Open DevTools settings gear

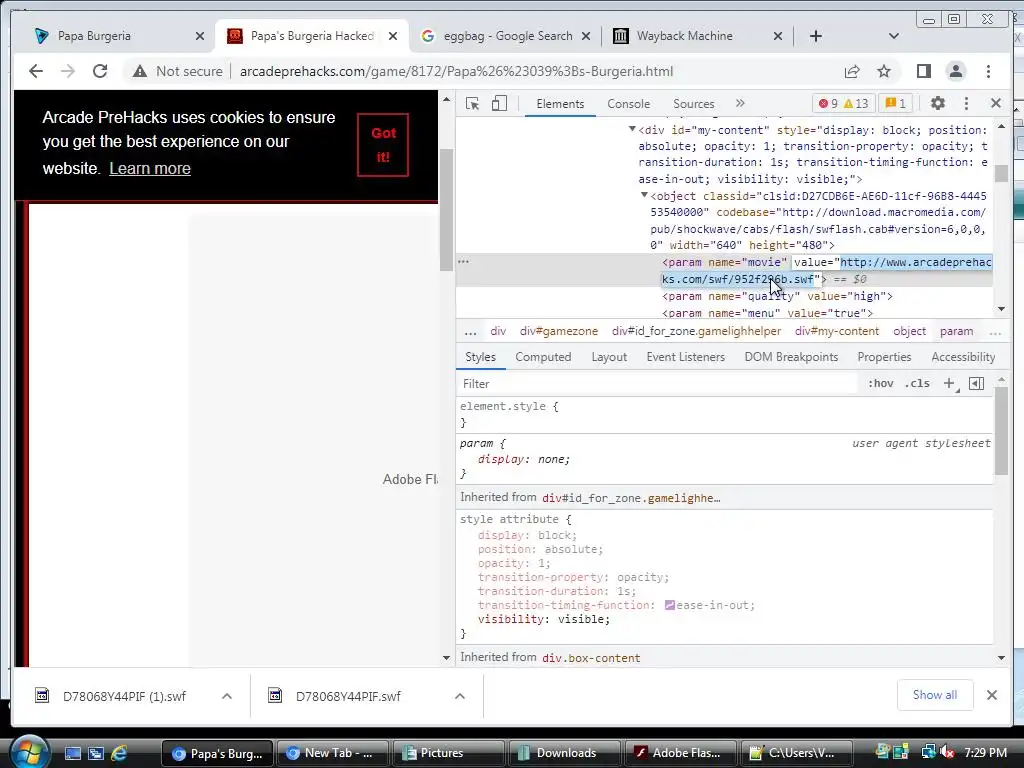(938, 103)
